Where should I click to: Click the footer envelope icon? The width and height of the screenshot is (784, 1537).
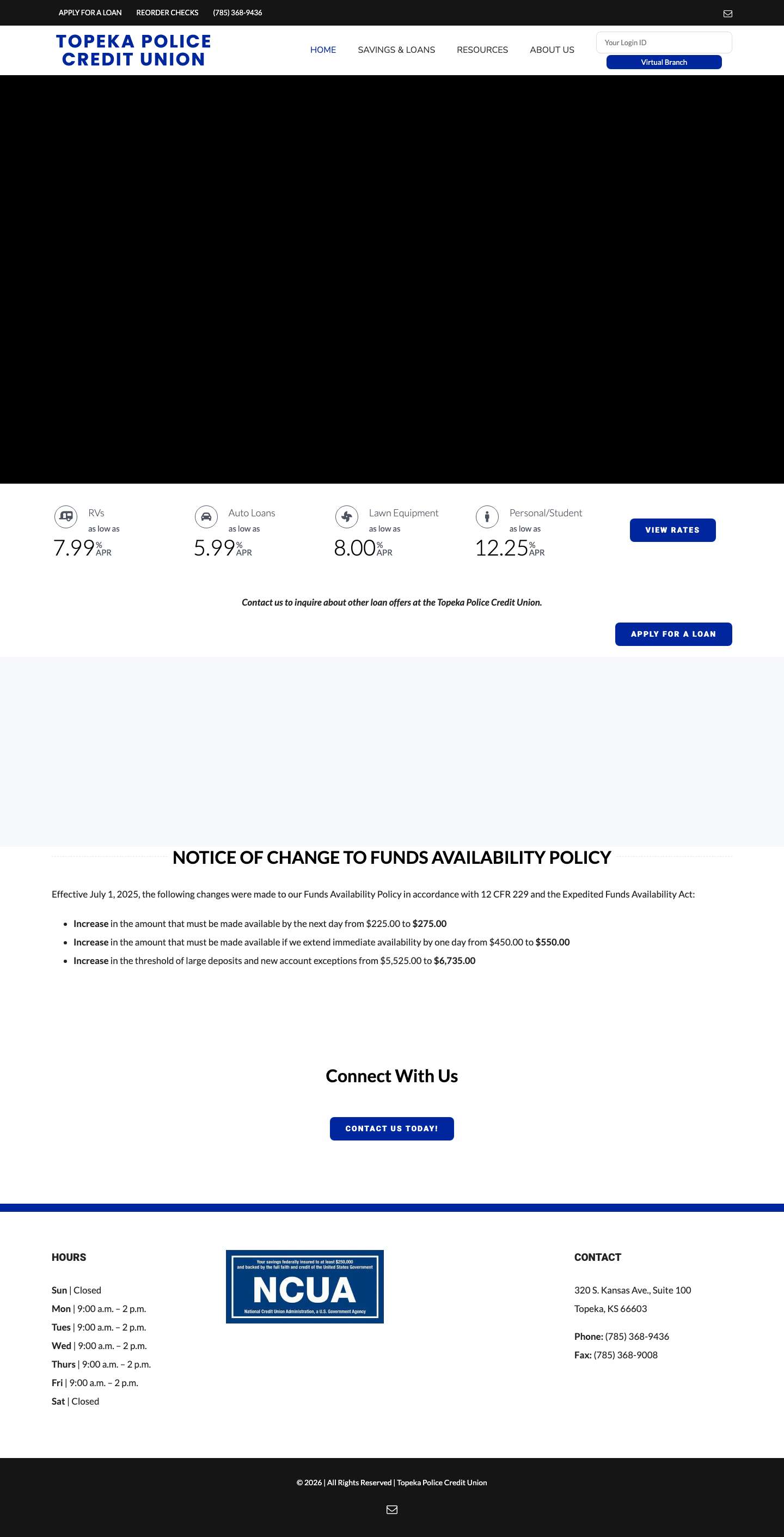tap(392, 1510)
